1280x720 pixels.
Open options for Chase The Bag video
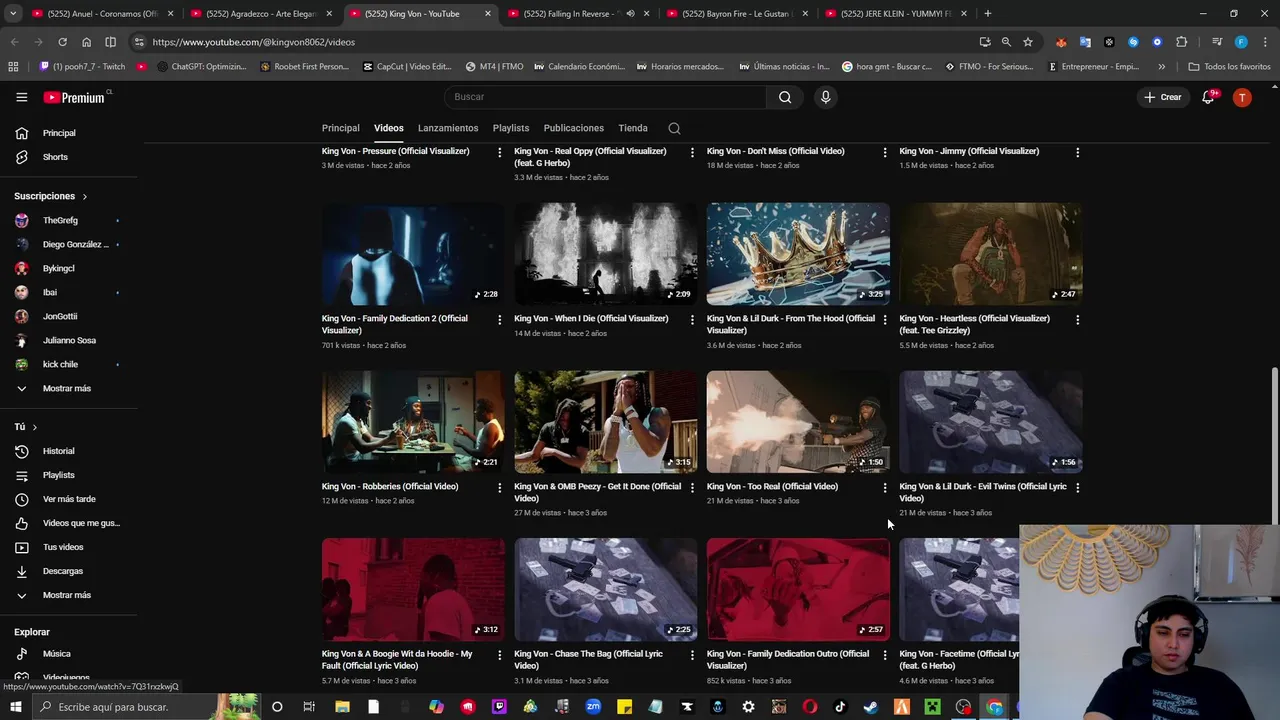[x=692, y=655]
